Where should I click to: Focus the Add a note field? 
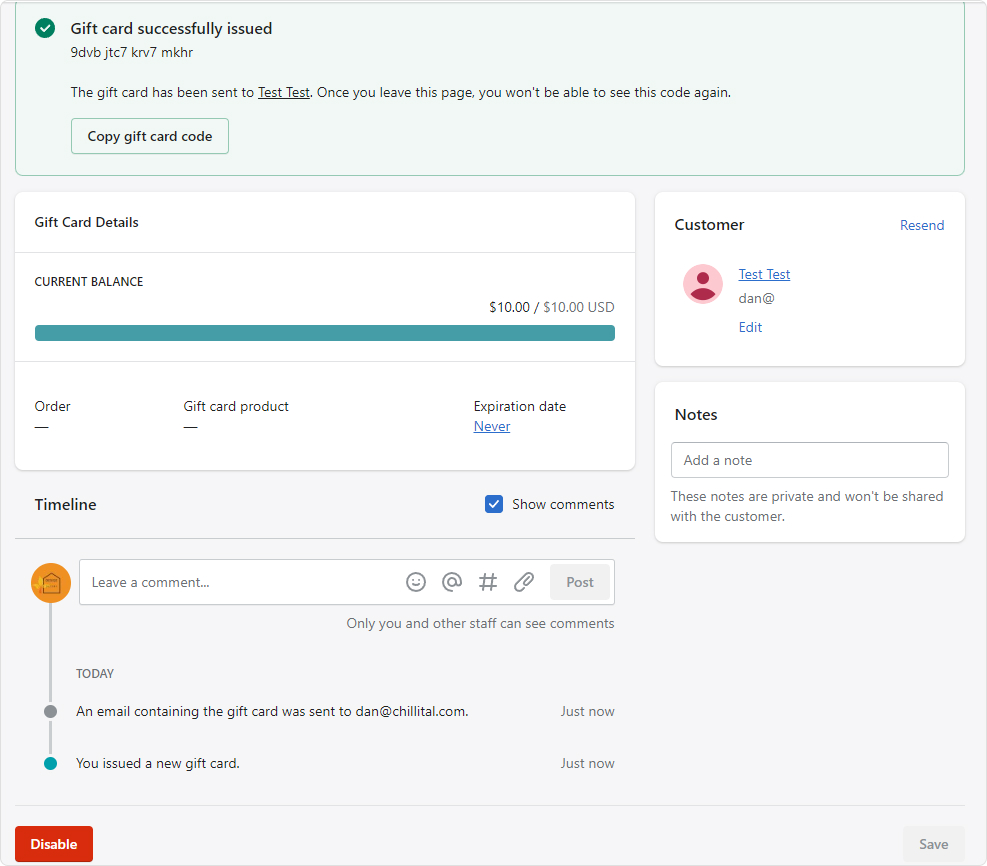coord(809,460)
